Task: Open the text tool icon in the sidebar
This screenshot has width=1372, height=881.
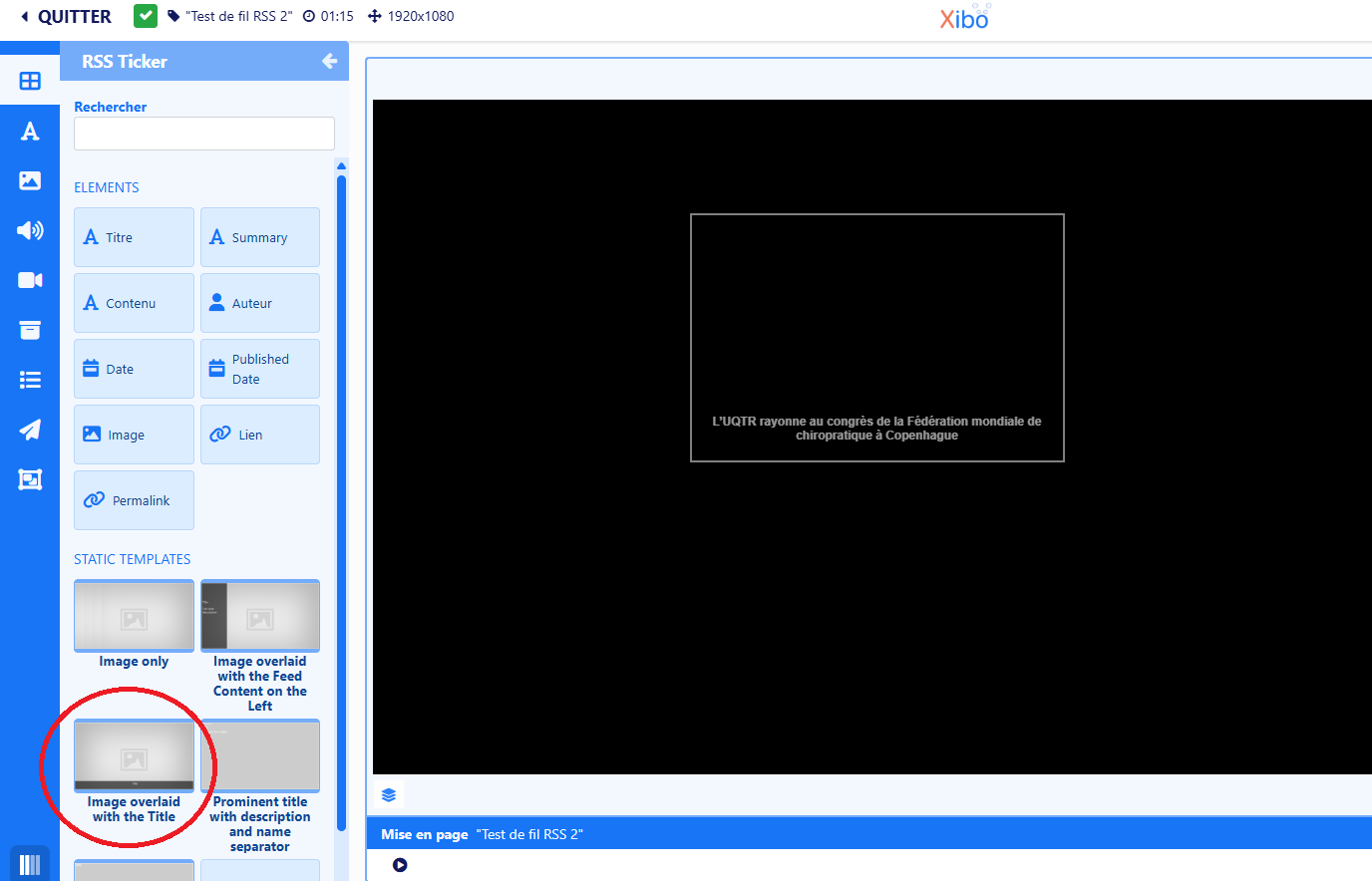Action: pos(30,131)
